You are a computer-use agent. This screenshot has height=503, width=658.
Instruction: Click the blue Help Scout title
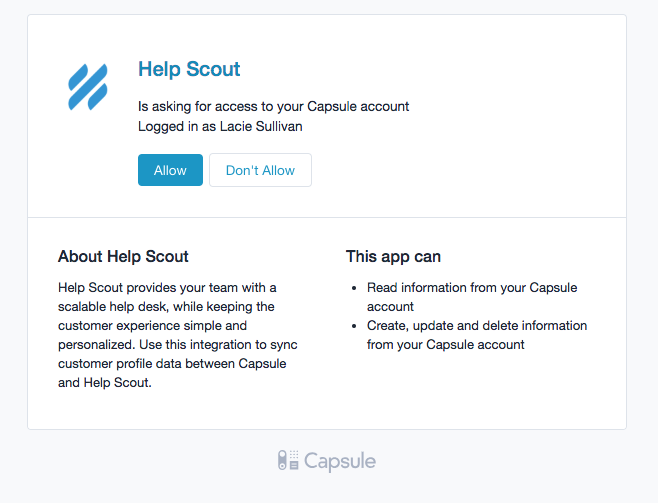(x=189, y=69)
